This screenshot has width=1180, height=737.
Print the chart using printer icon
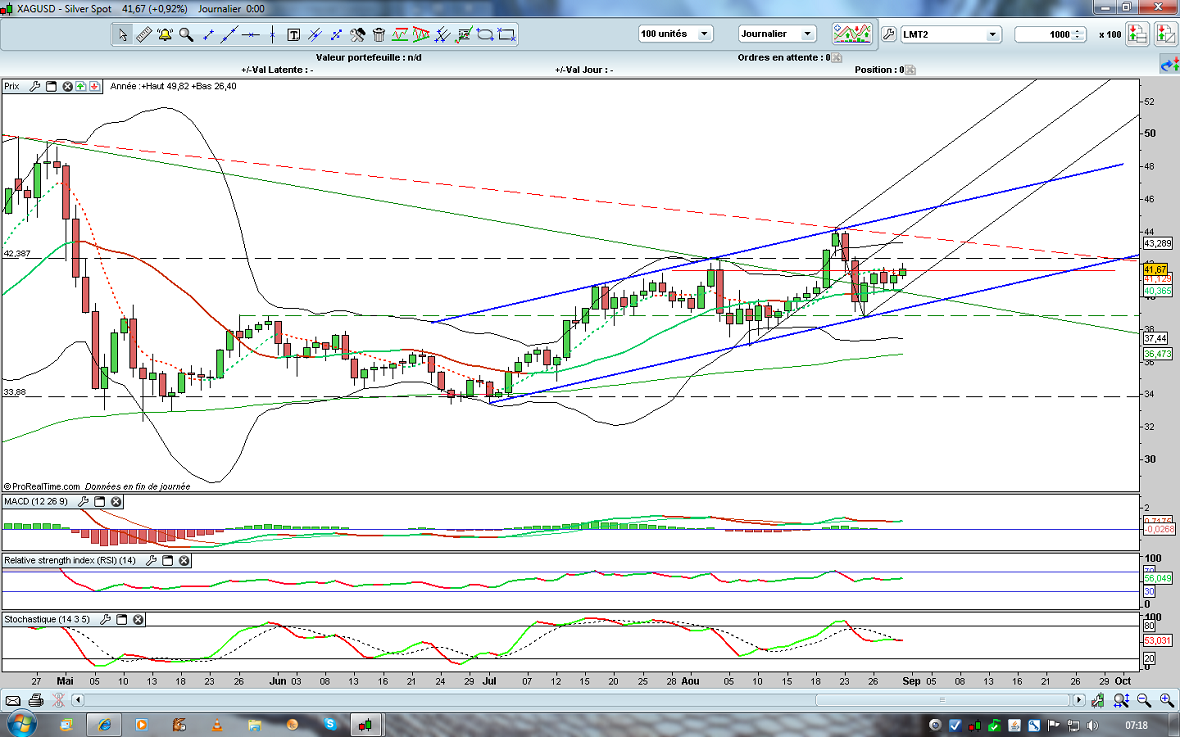36,700
